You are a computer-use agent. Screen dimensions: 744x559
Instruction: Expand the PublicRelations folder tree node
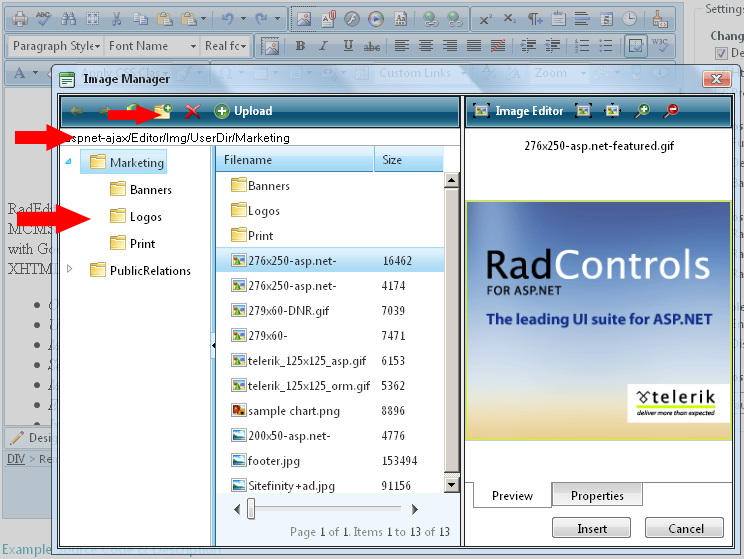tap(70, 269)
